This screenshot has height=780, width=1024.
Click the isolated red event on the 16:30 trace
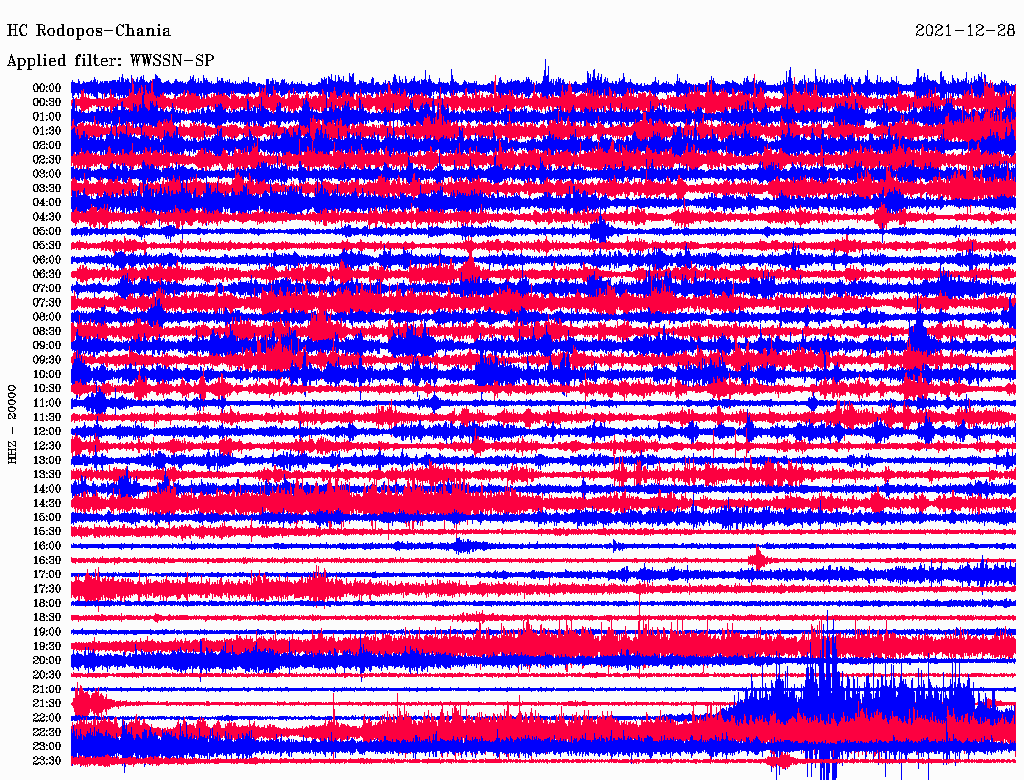pyautogui.click(x=758, y=559)
